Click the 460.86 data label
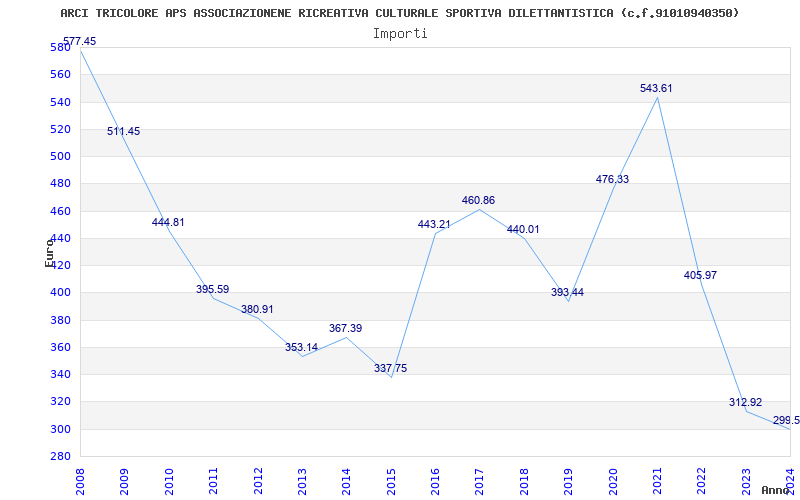This screenshot has width=800, height=500. 479,201
